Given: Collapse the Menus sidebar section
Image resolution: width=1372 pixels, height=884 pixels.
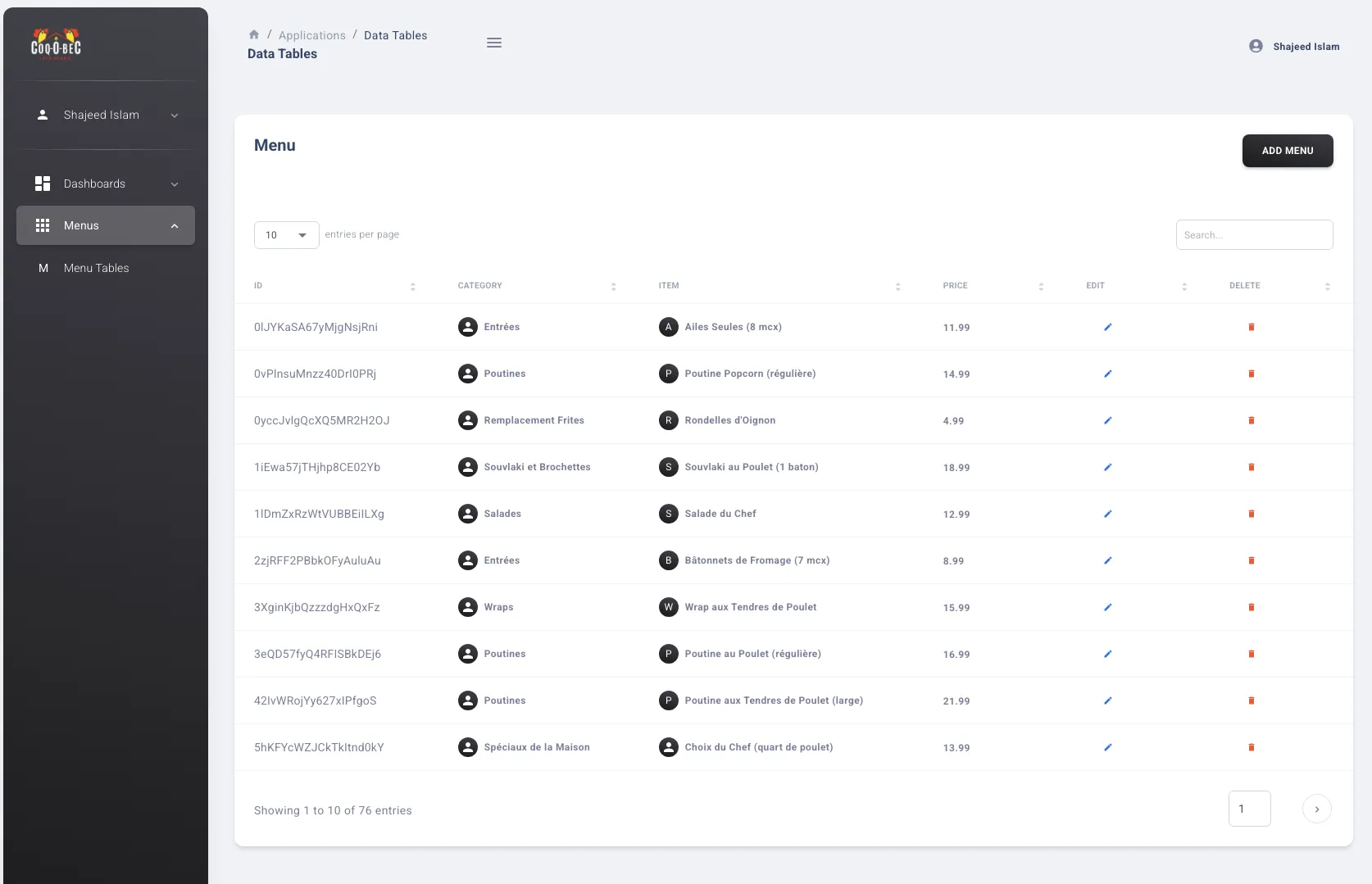Looking at the screenshot, I should [106, 225].
